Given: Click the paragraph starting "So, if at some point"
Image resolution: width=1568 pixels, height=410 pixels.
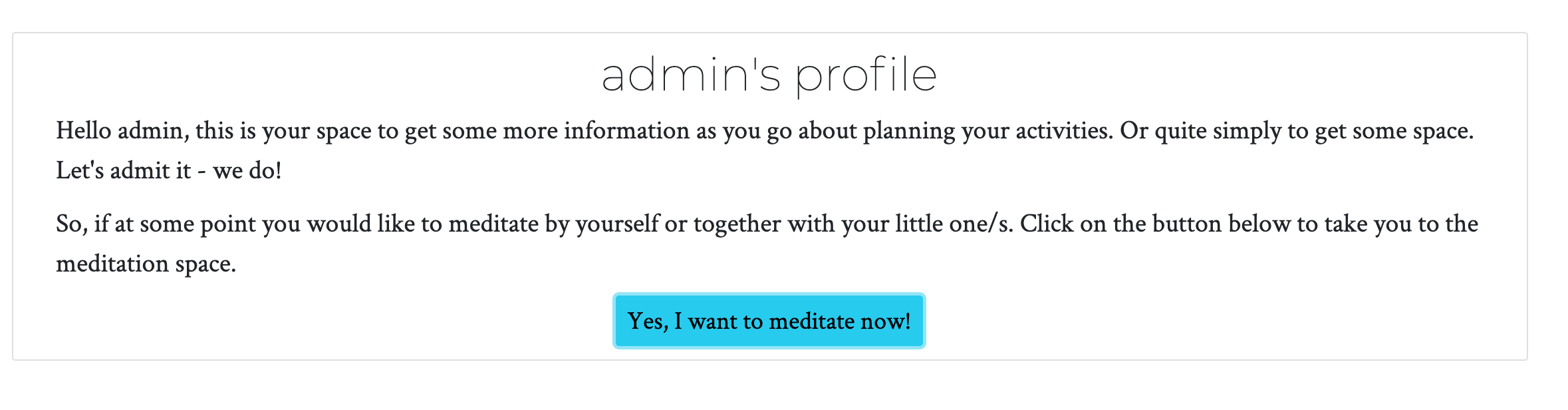Looking at the screenshot, I should (x=767, y=244).
